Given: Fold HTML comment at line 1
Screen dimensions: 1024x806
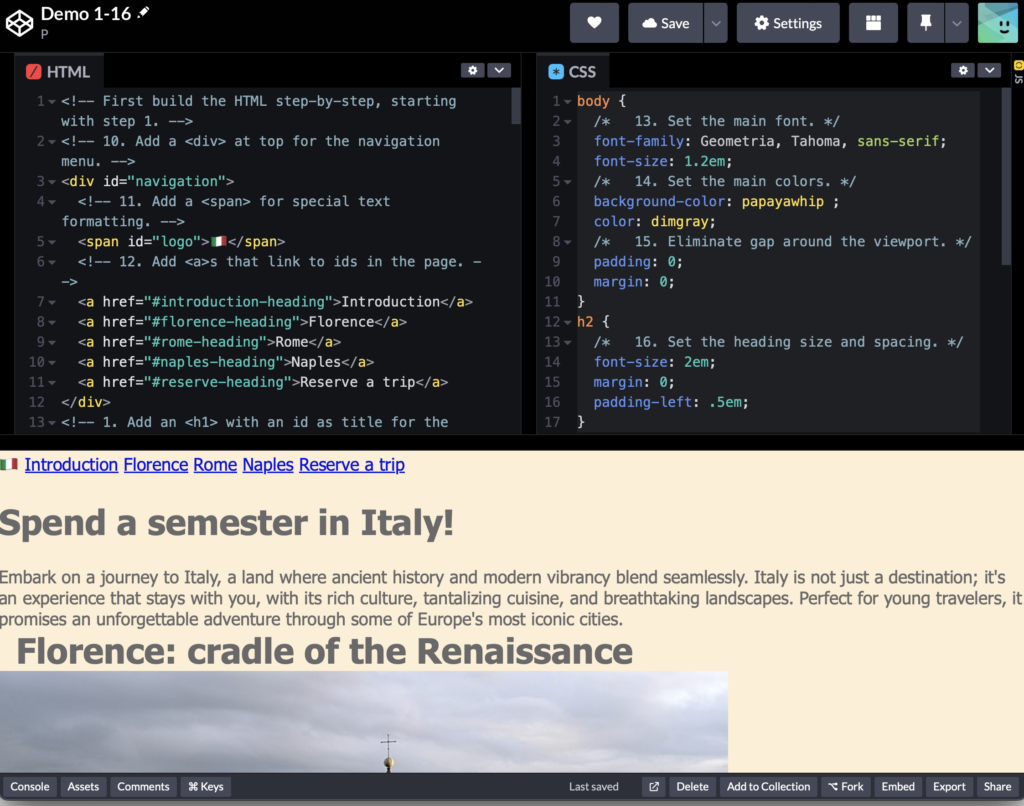Looking at the screenshot, I should click(x=52, y=102).
